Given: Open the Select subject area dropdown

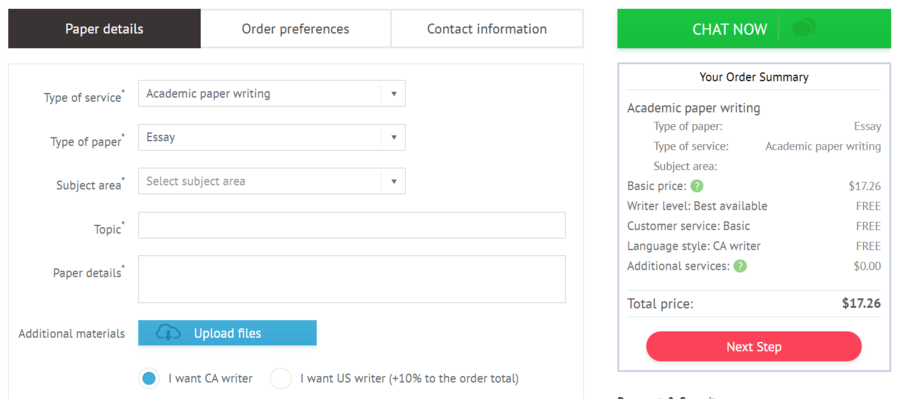Looking at the screenshot, I should (x=271, y=181).
